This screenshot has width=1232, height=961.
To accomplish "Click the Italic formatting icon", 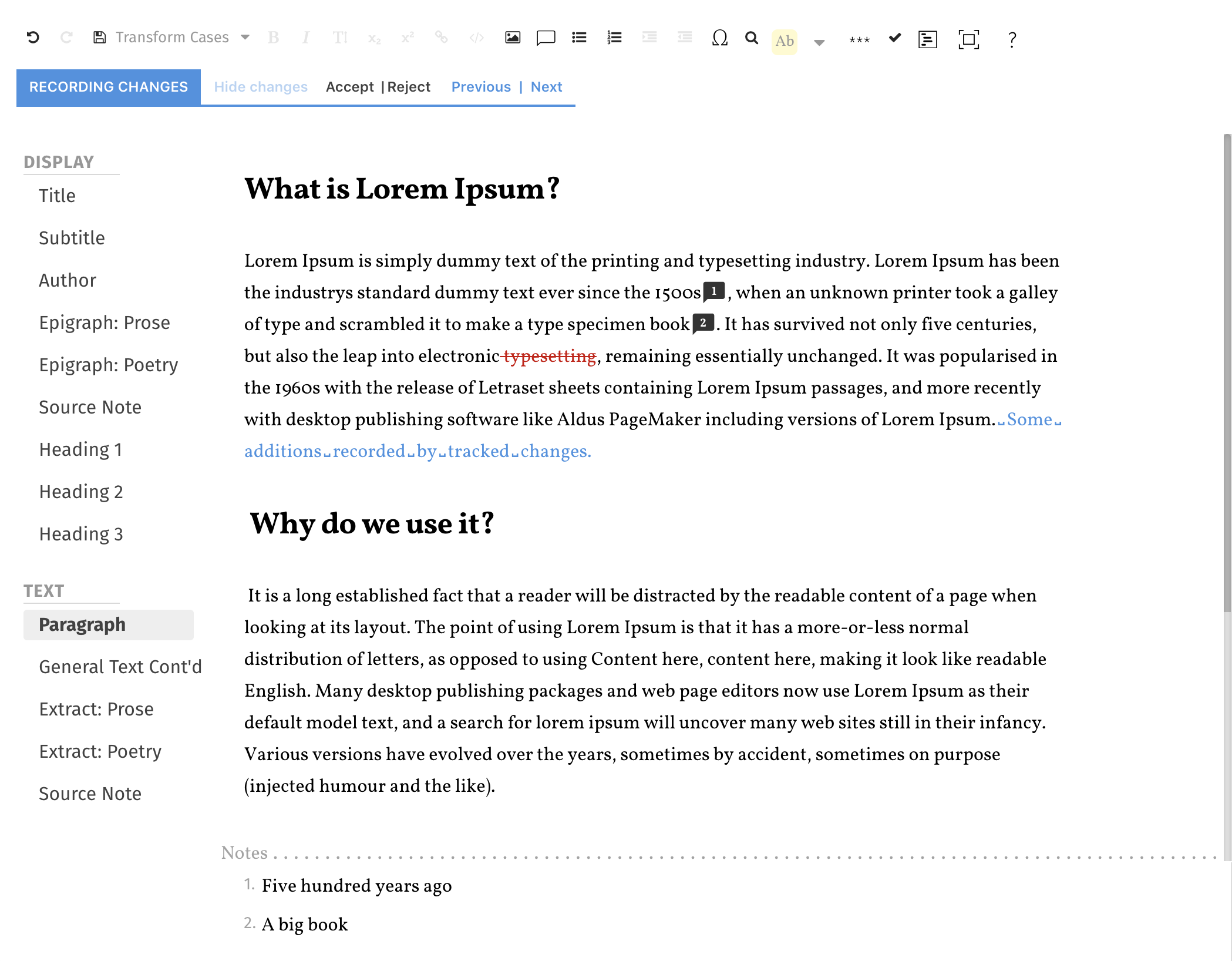I will 307,39.
